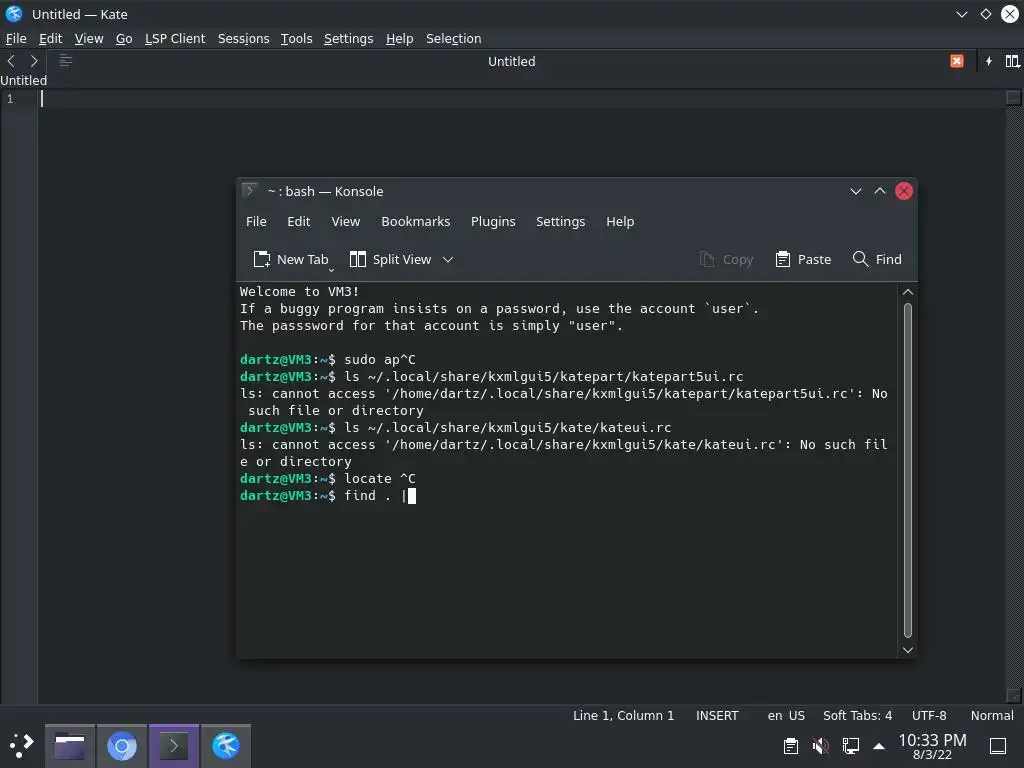The height and width of the screenshot is (768, 1024).
Task: Open Konsole's Settings menu
Action: point(560,221)
